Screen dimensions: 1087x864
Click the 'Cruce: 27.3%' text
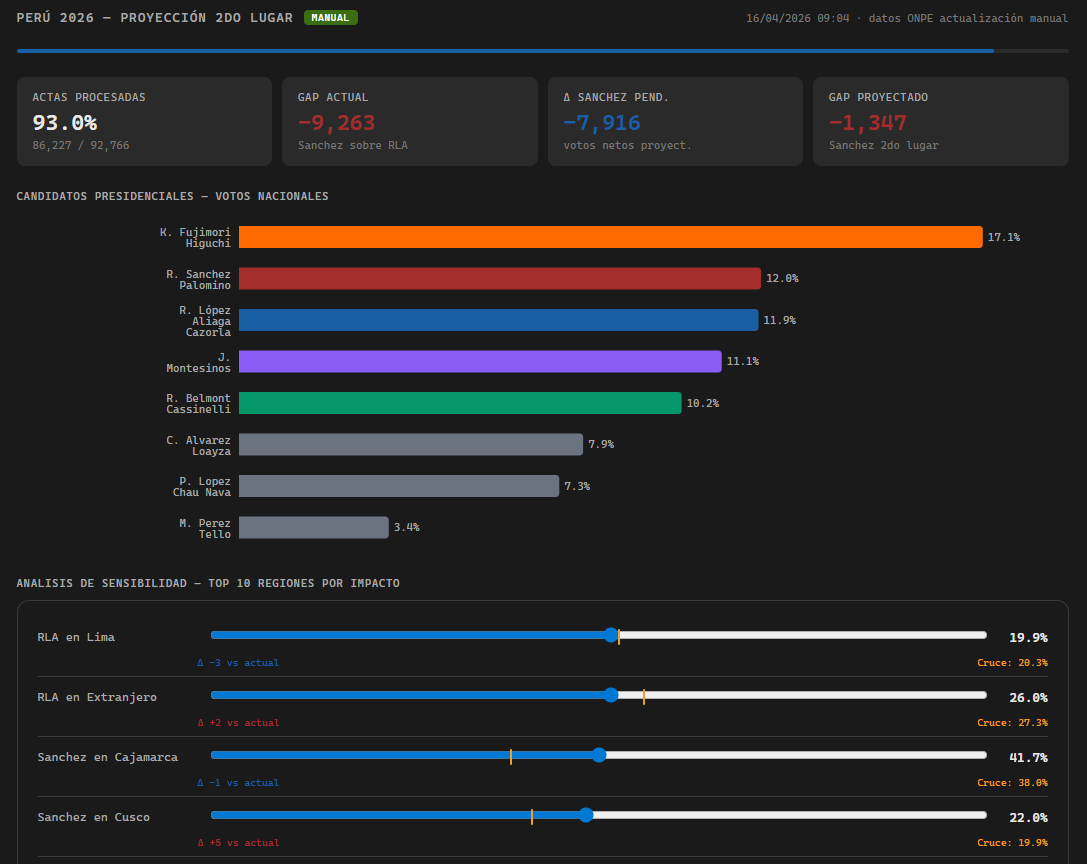1012,723
